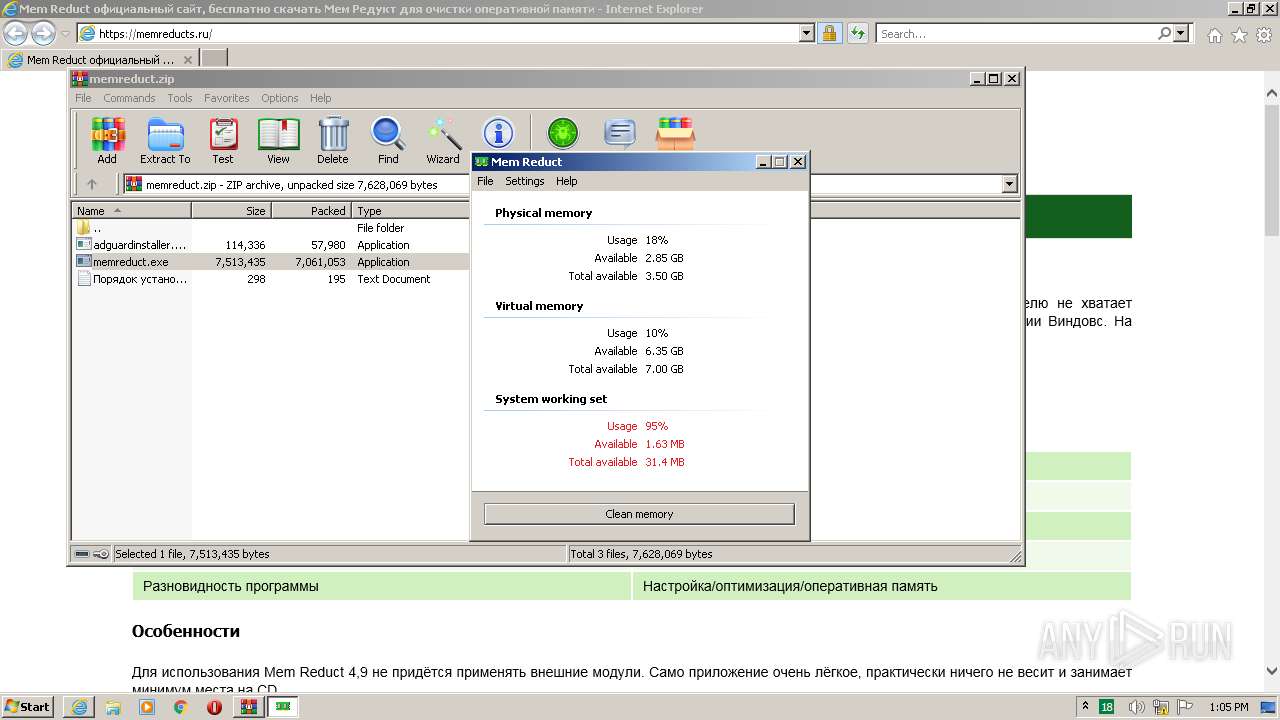
Task: Click the Find magnifier icon in WinRAR
Action: click(388, 140)
